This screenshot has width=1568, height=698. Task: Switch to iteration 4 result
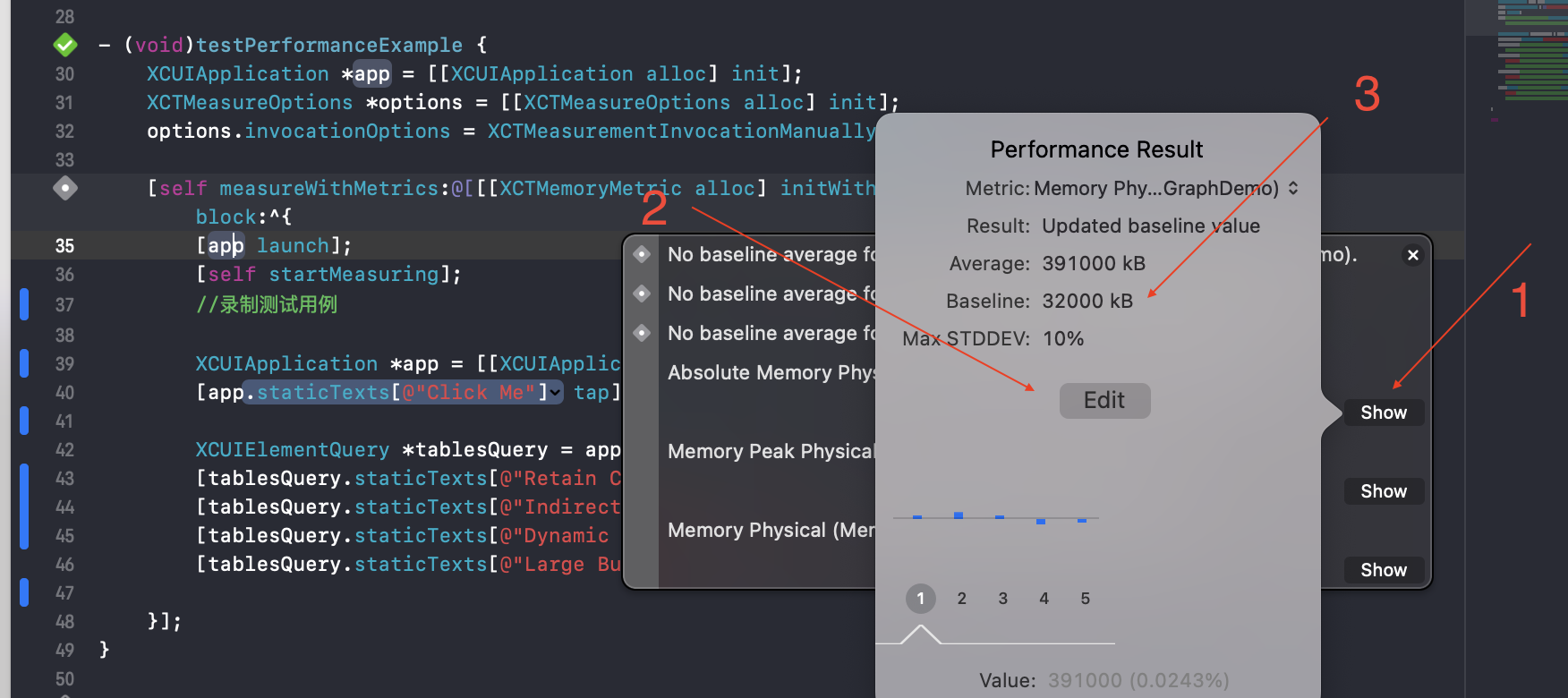pos(1044,598)
